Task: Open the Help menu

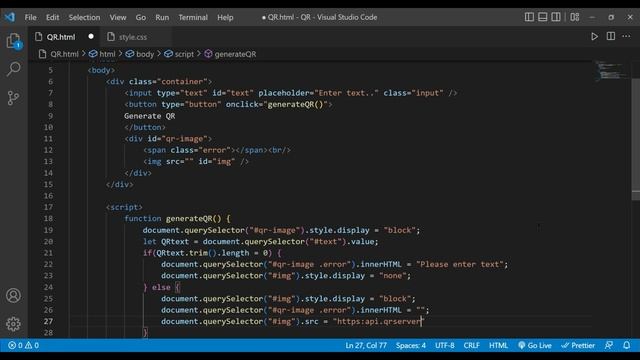Action: pyautogui.click(x=225, y=17)
